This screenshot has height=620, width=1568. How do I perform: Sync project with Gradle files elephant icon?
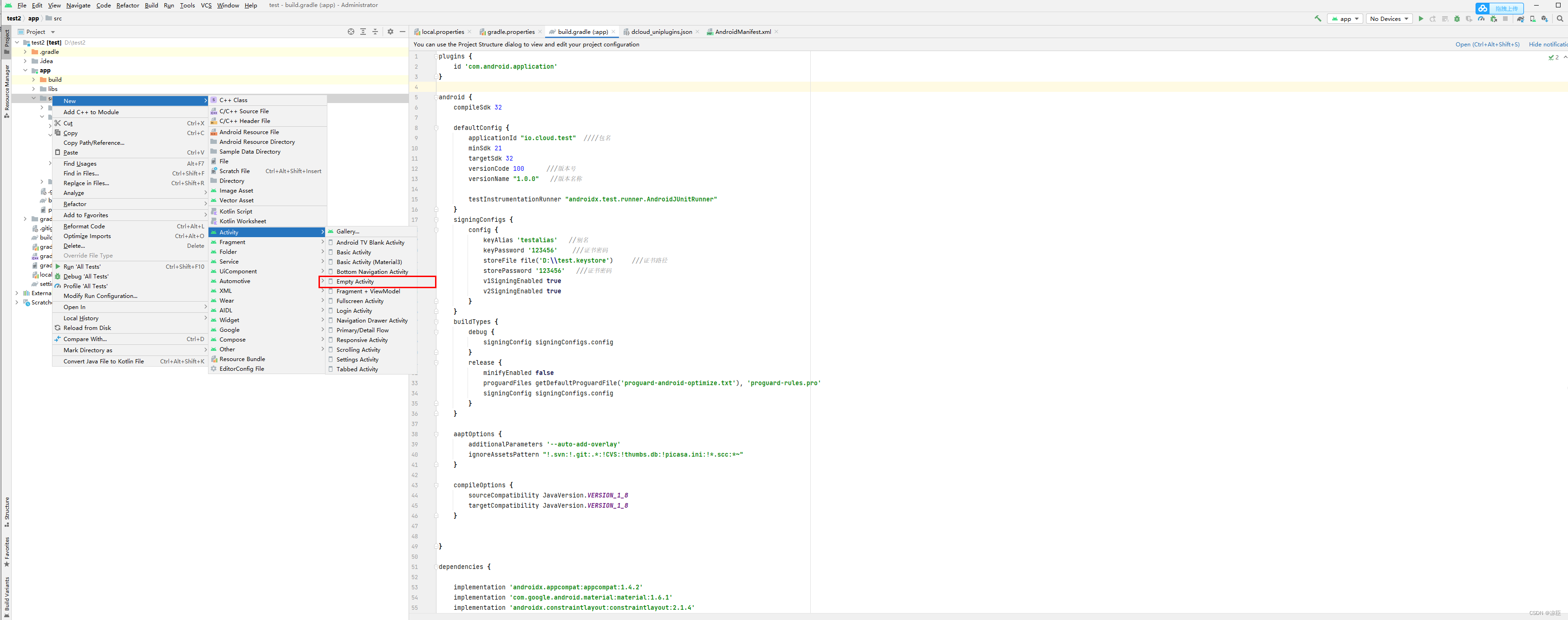1520,19
